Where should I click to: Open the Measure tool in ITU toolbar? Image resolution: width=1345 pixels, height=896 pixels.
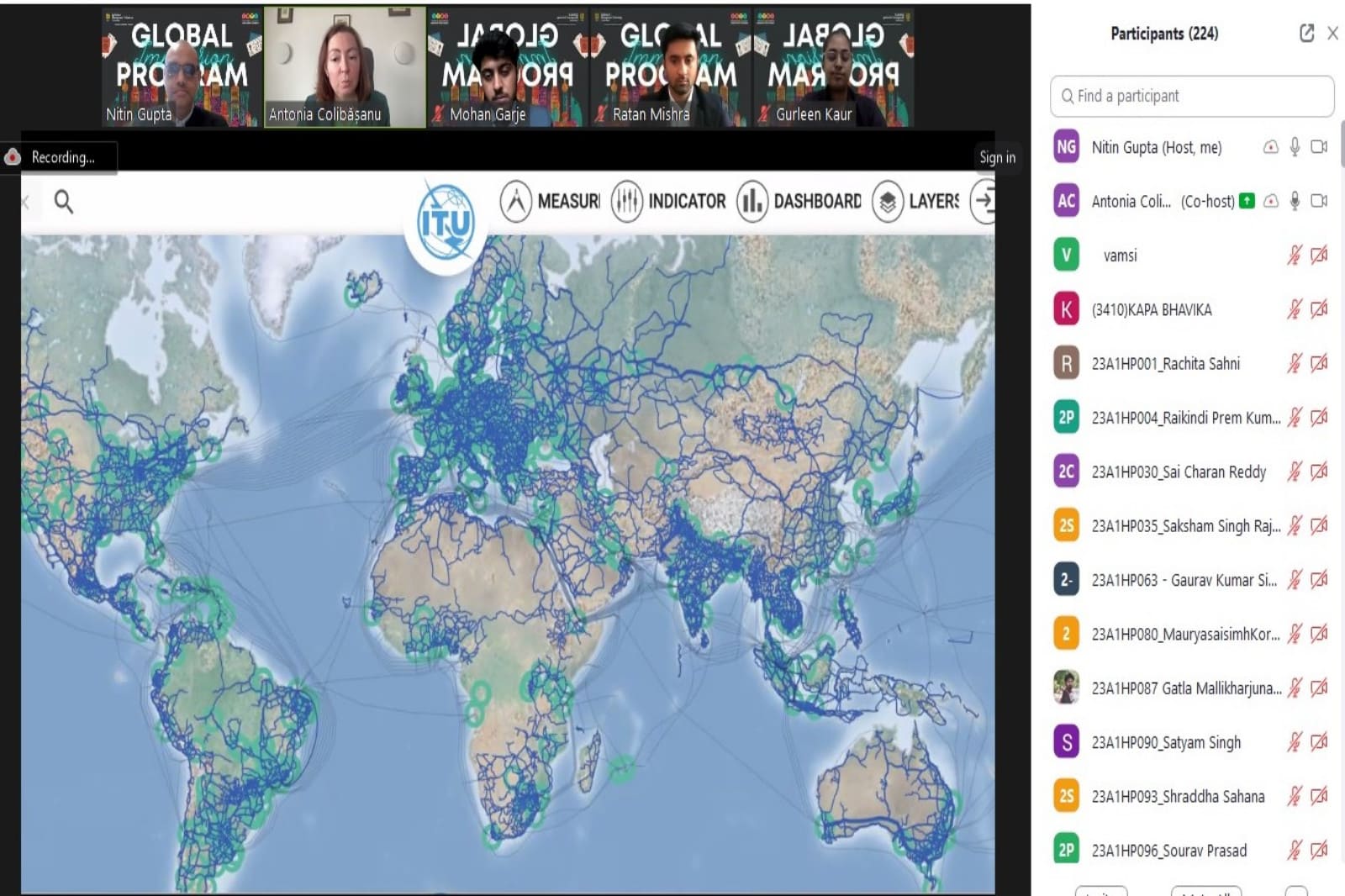click(x=550, y=202)
